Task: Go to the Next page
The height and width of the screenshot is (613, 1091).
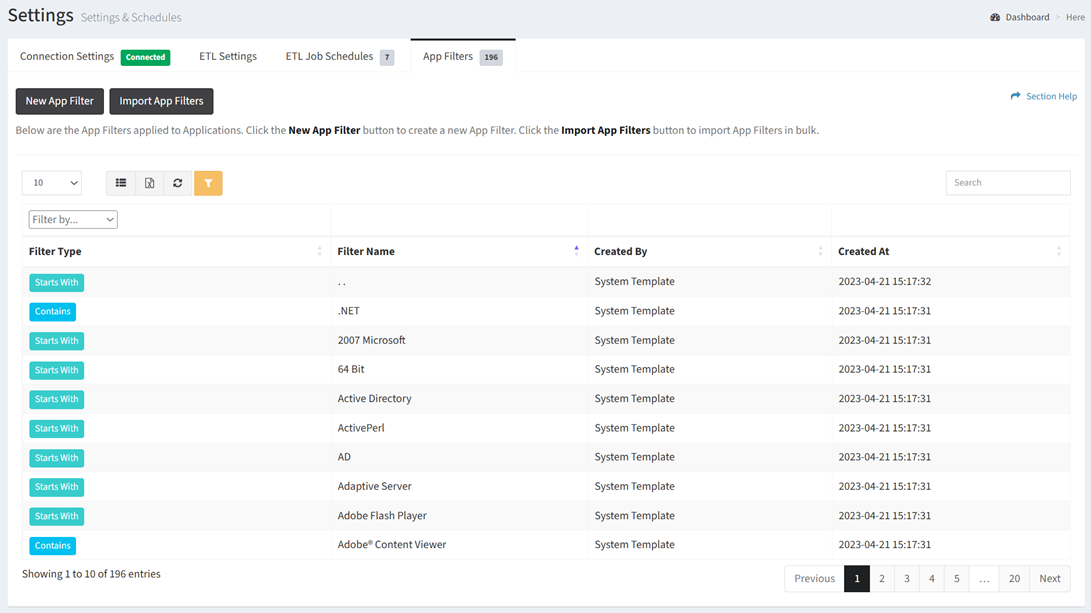Action: (1049, 578)
